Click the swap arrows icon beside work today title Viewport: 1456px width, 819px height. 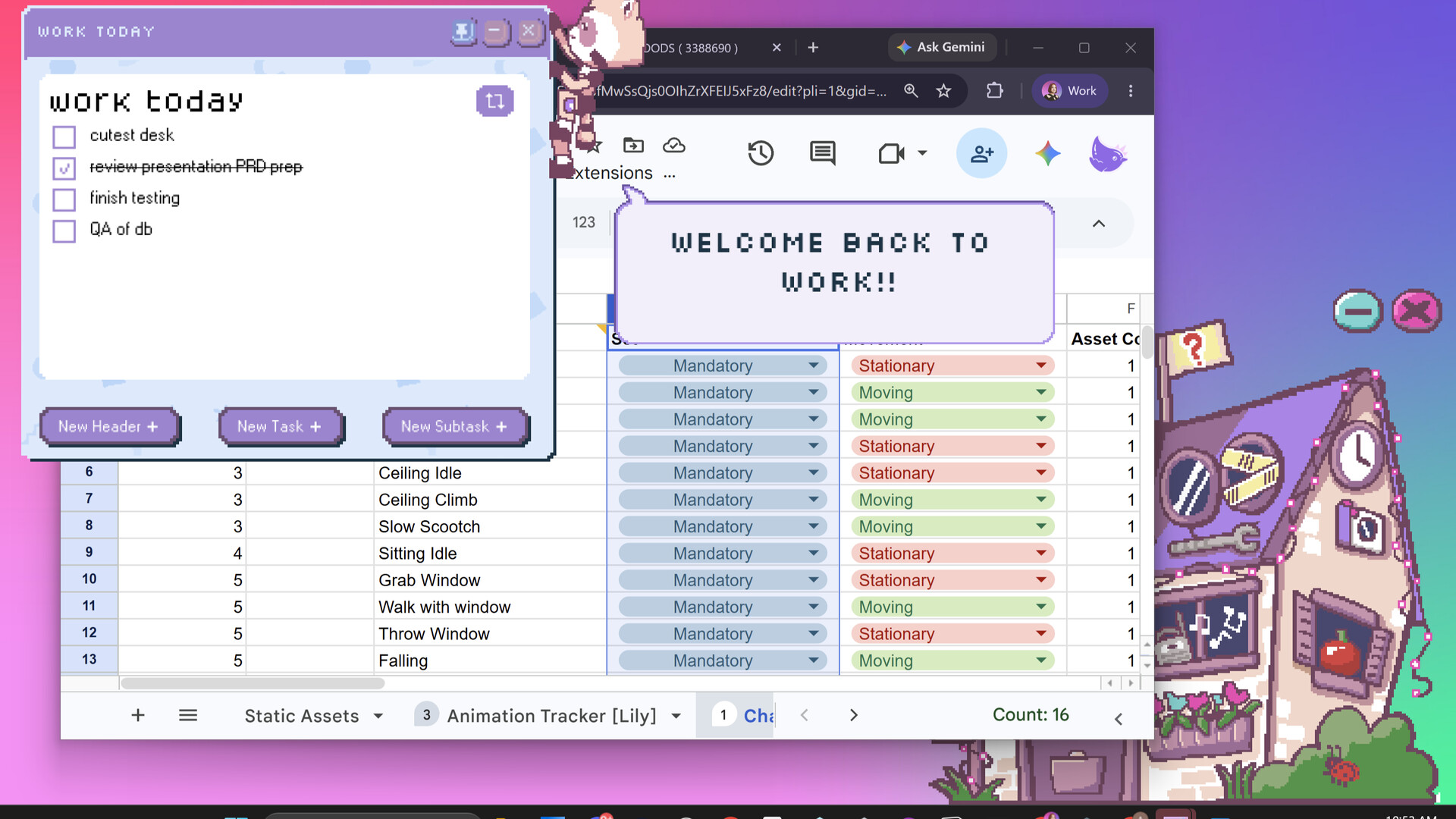pyautogui.click(x=494, y=101)
